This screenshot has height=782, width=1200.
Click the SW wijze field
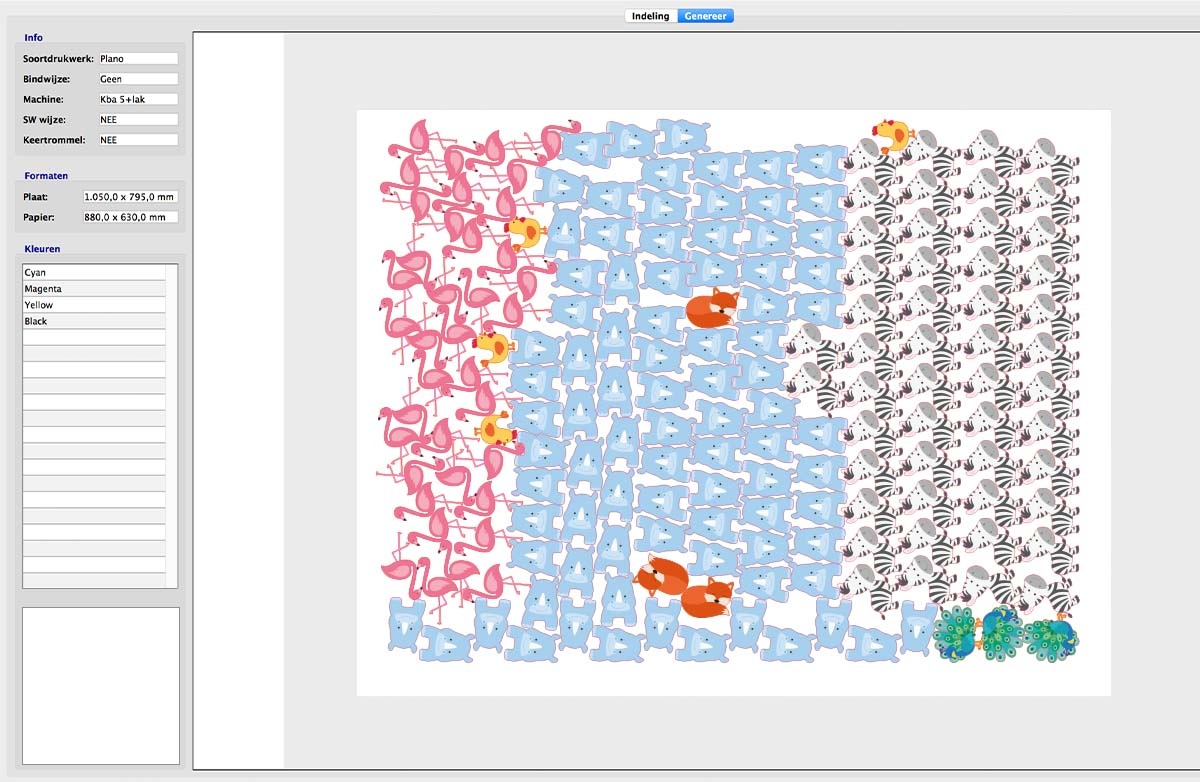138,119
